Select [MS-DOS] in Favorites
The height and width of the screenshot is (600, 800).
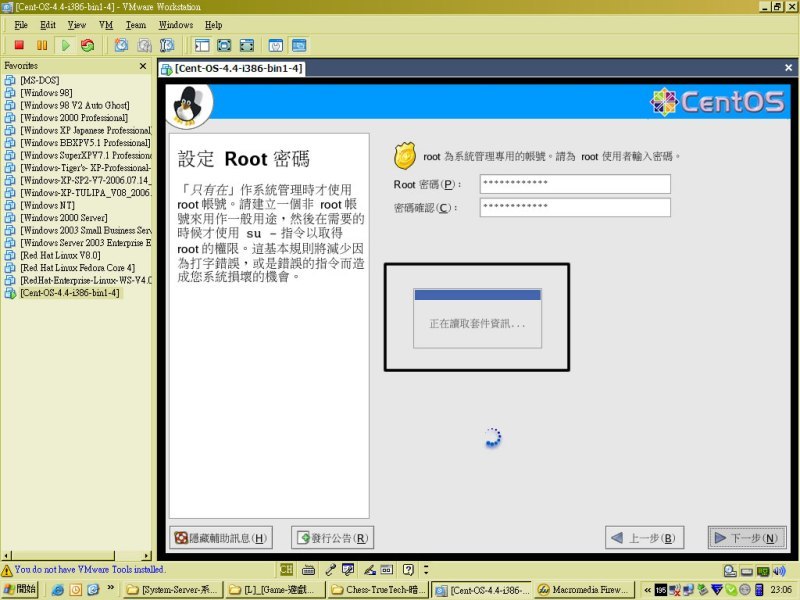pos(40,81)
